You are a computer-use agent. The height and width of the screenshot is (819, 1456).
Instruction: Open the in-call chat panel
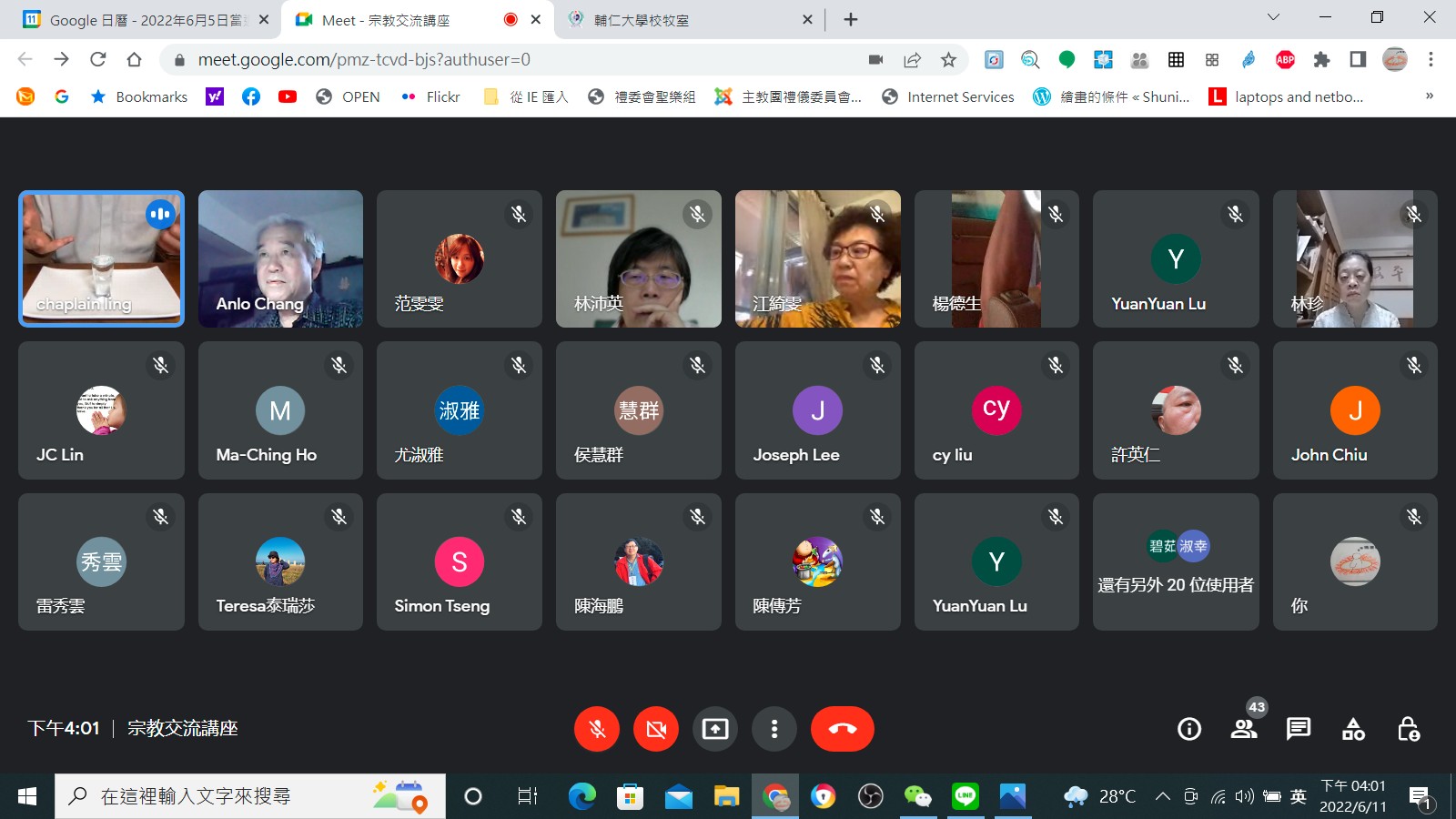point(1299,729)
